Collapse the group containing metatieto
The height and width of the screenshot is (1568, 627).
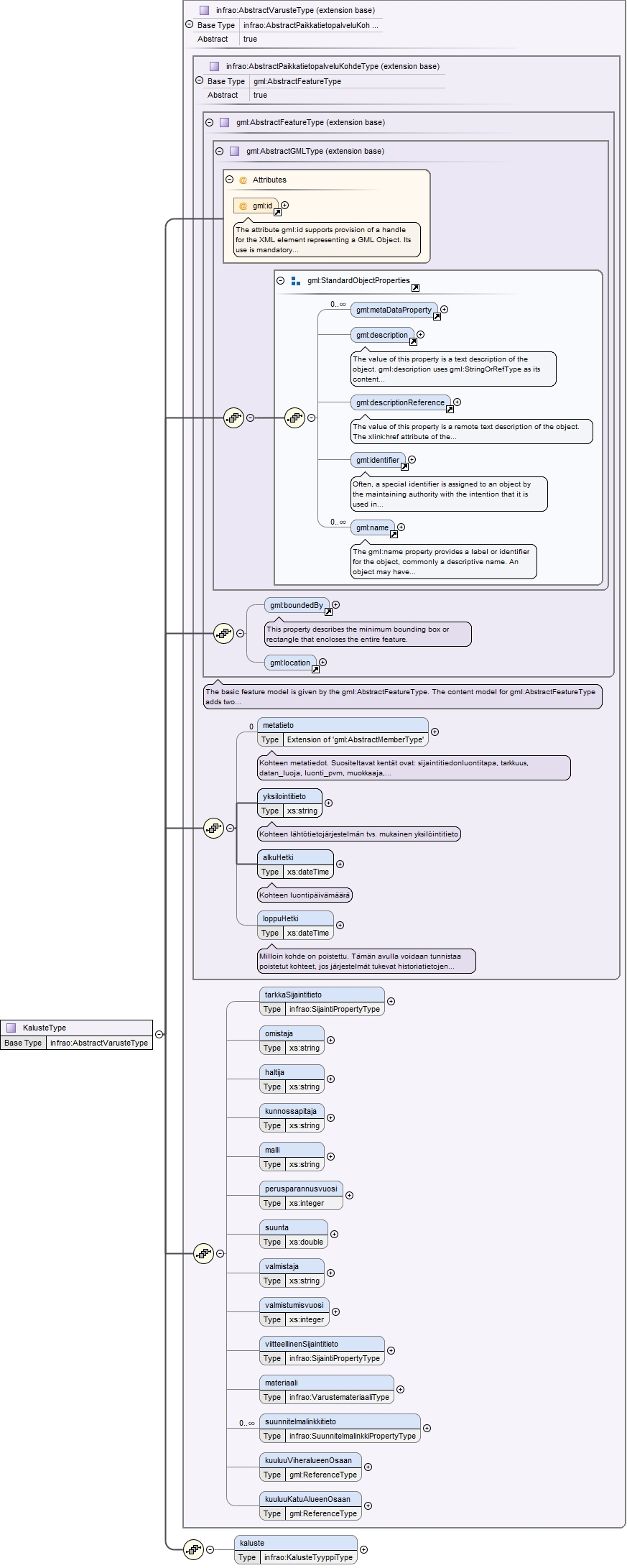231,828
